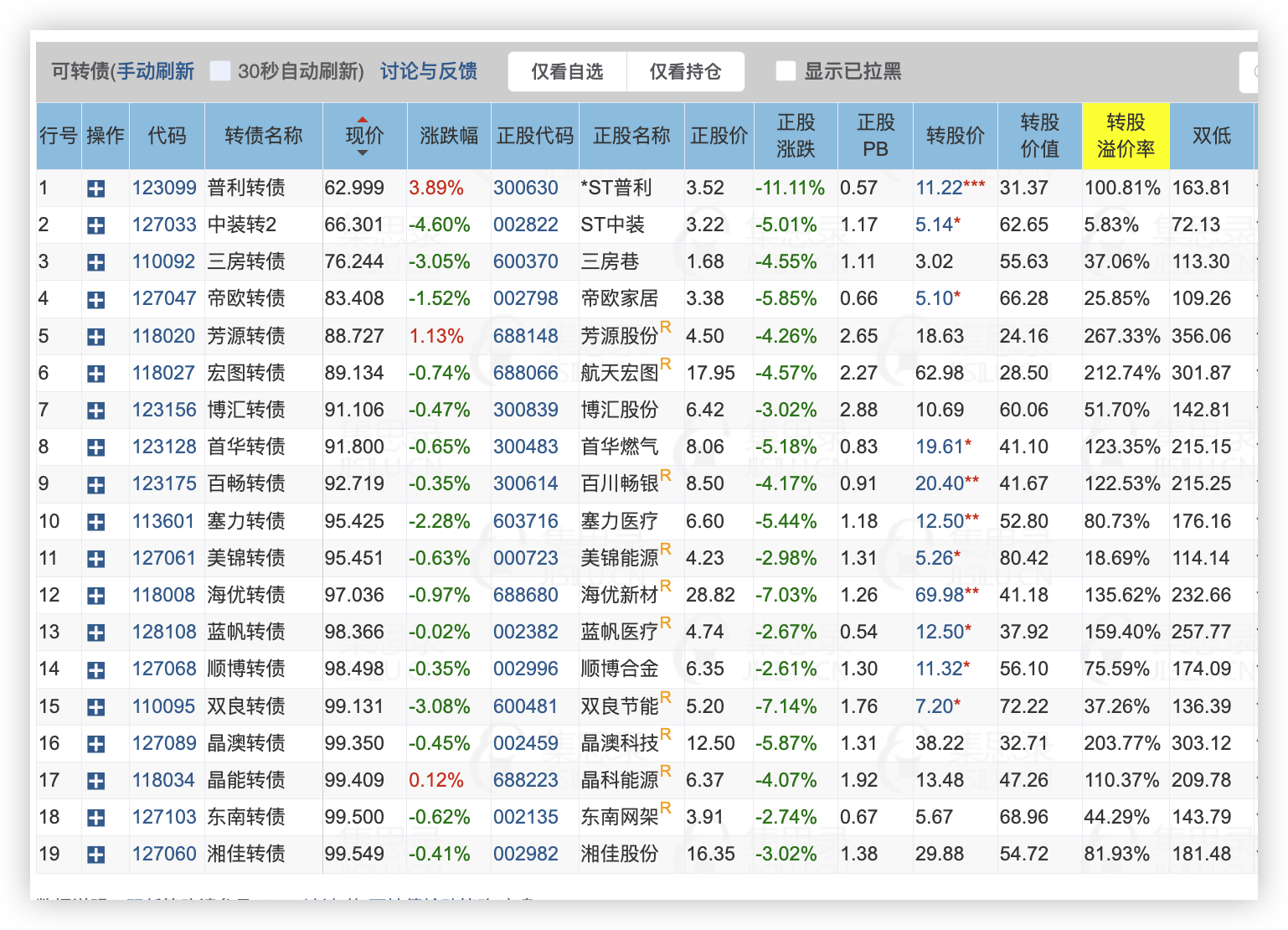Click the plus icon for 顺博转债
This screenshot has width=1288, height=930.
tap(96, 670)
